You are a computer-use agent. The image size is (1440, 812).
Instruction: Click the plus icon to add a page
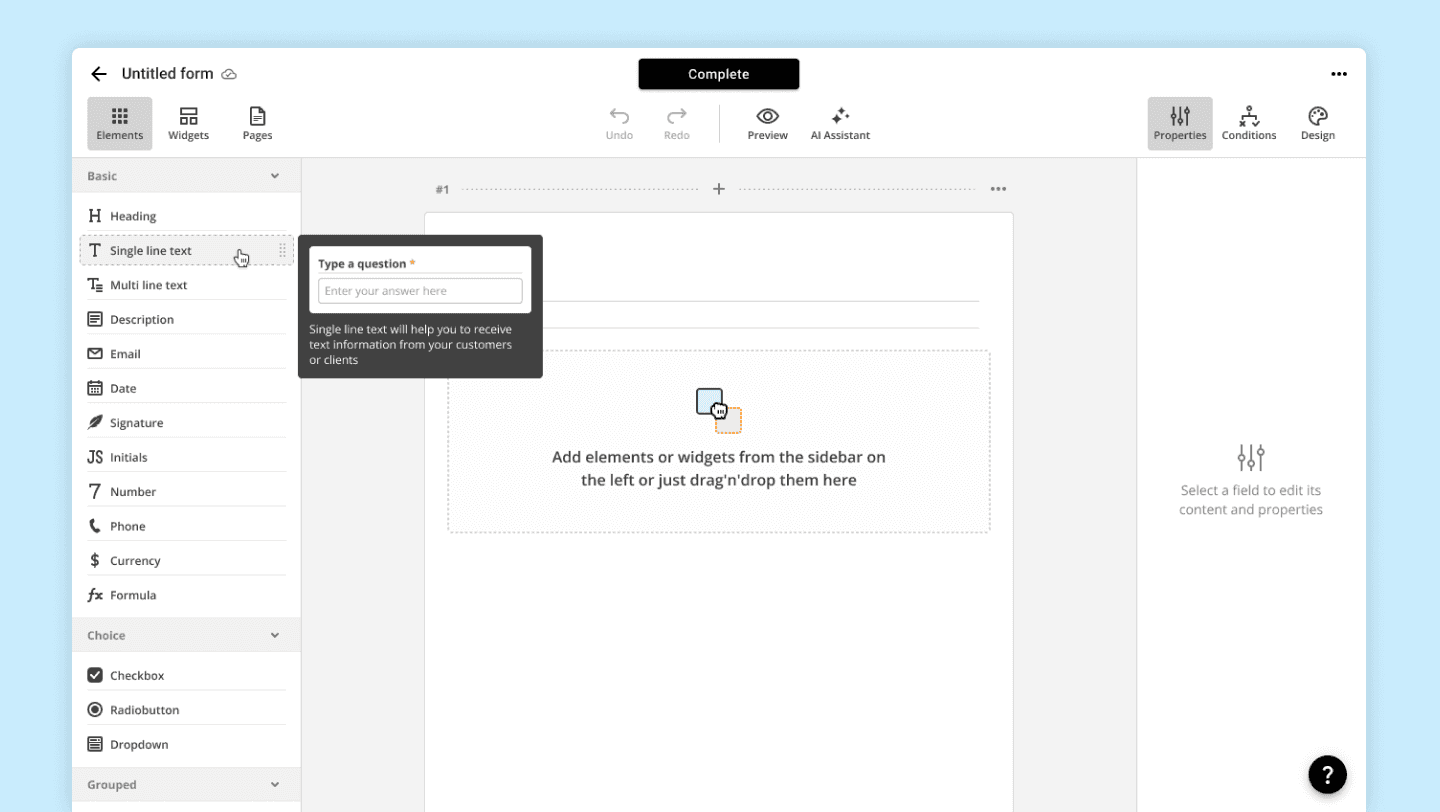pos(718,189)
